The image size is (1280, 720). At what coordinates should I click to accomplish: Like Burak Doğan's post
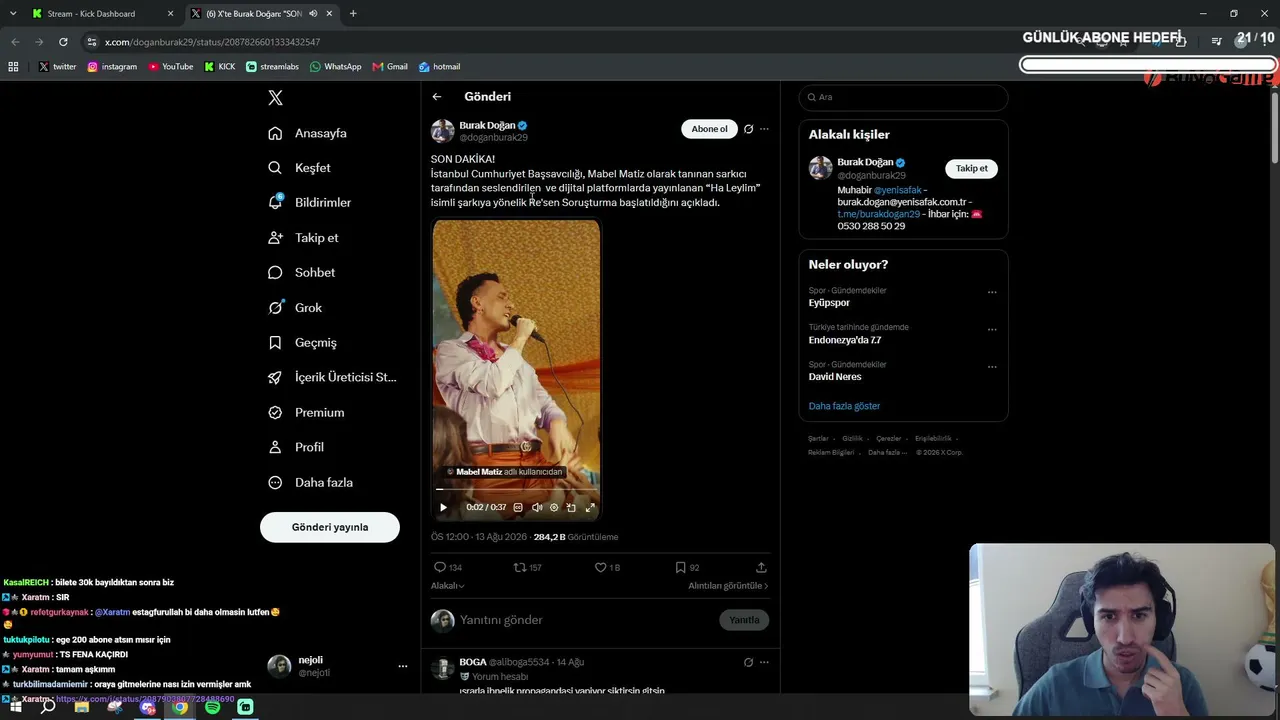click(601, 568)
